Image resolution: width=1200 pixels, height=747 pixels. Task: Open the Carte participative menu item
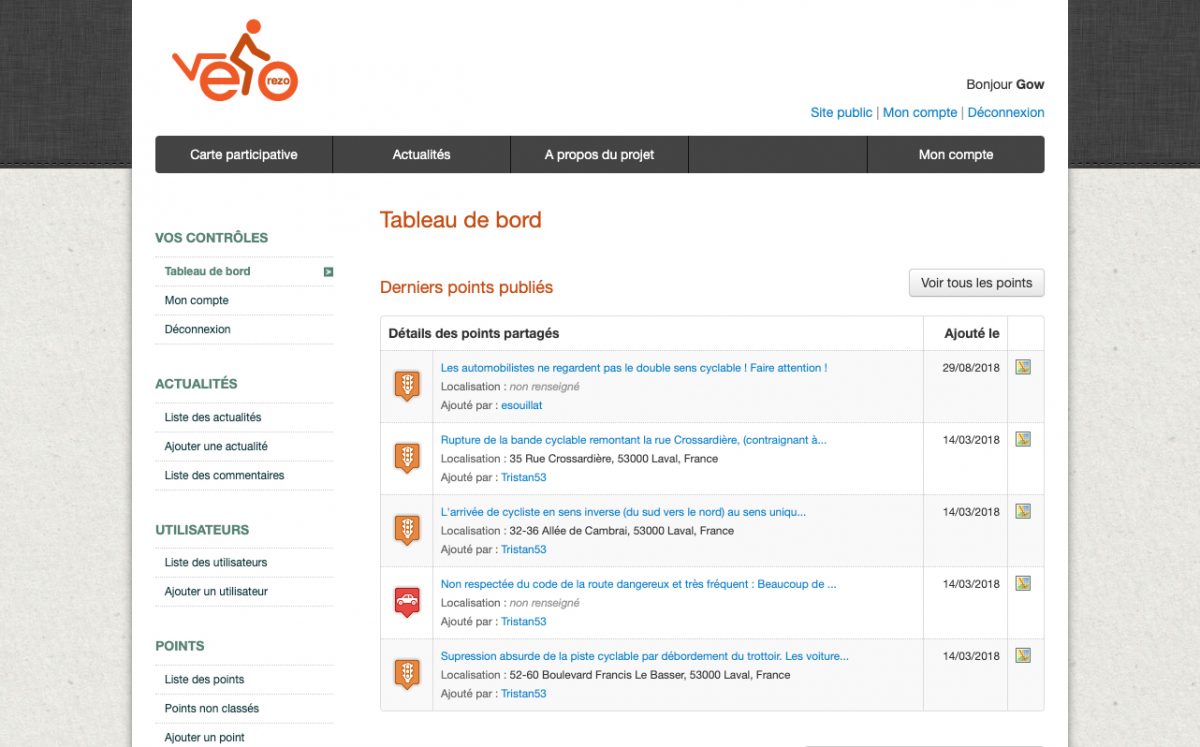pyautogui.click(x=244, y=155)
